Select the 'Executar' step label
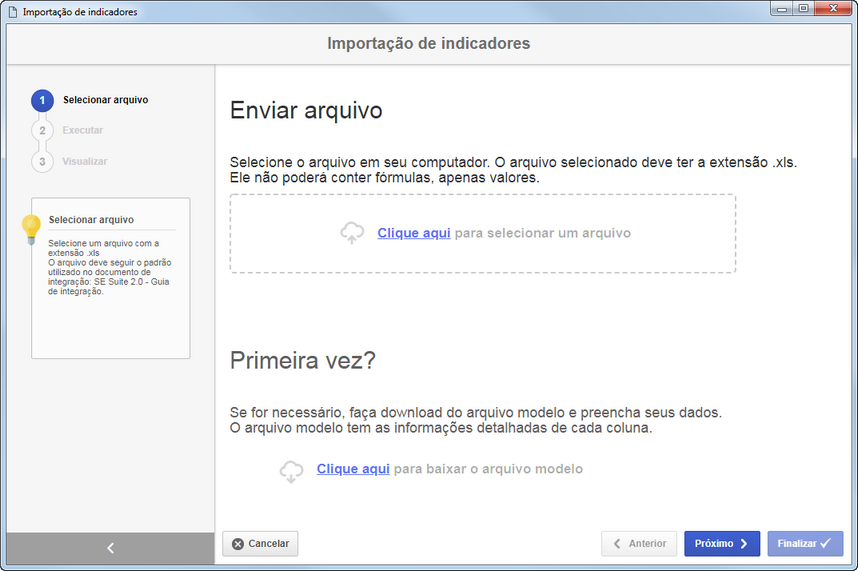858x571 pixels. point(83,130)
